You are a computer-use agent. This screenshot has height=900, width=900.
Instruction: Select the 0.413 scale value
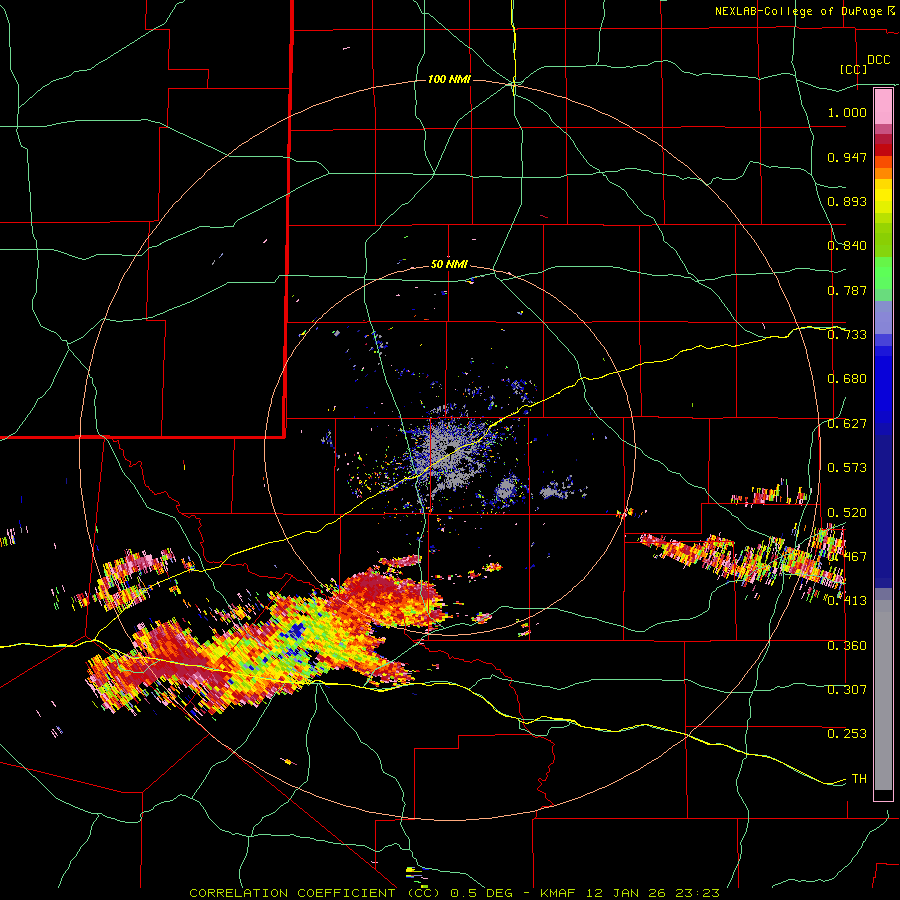pos(847,601)
